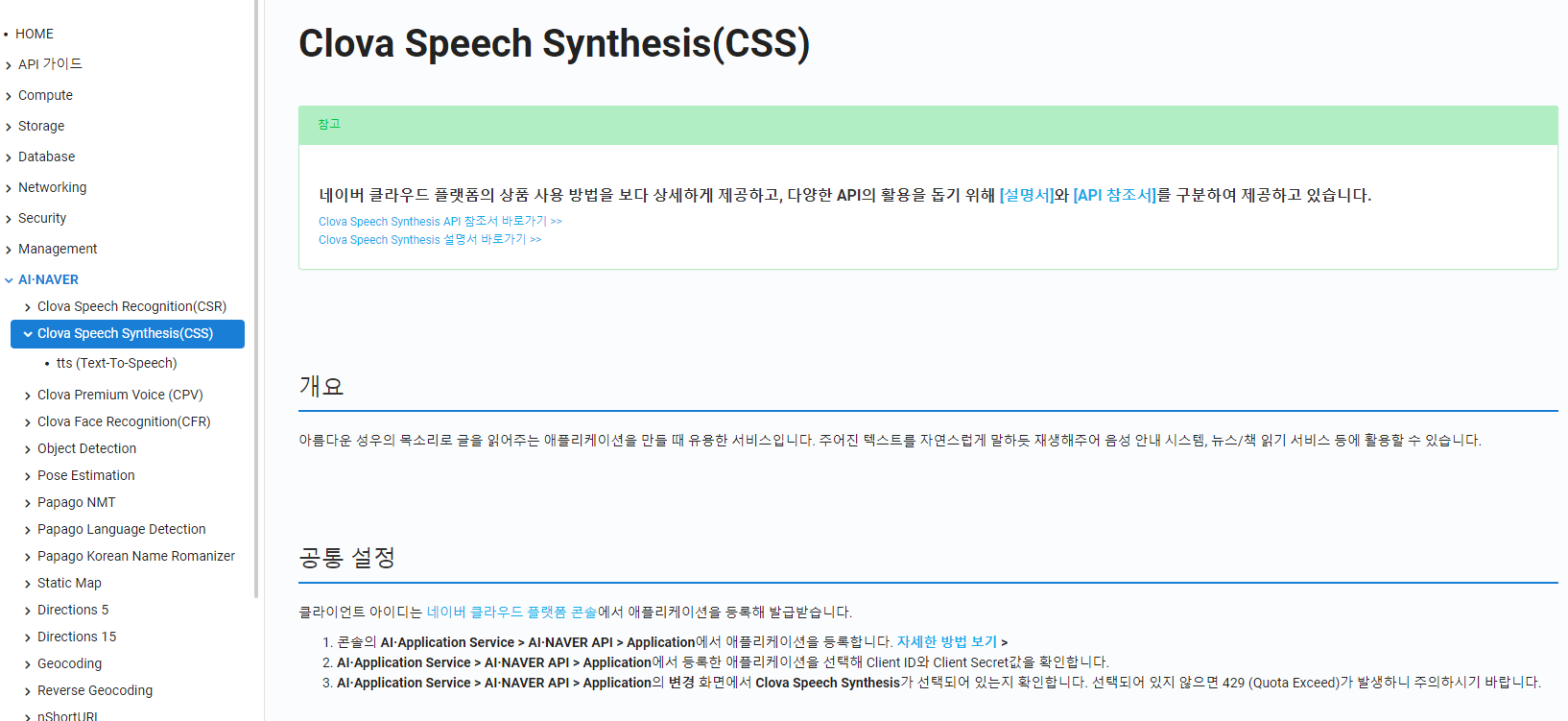Click the 공통 설정 section heading
Image resolution: width=1568 pixels, height=721 pixels.
click(347, 558)
